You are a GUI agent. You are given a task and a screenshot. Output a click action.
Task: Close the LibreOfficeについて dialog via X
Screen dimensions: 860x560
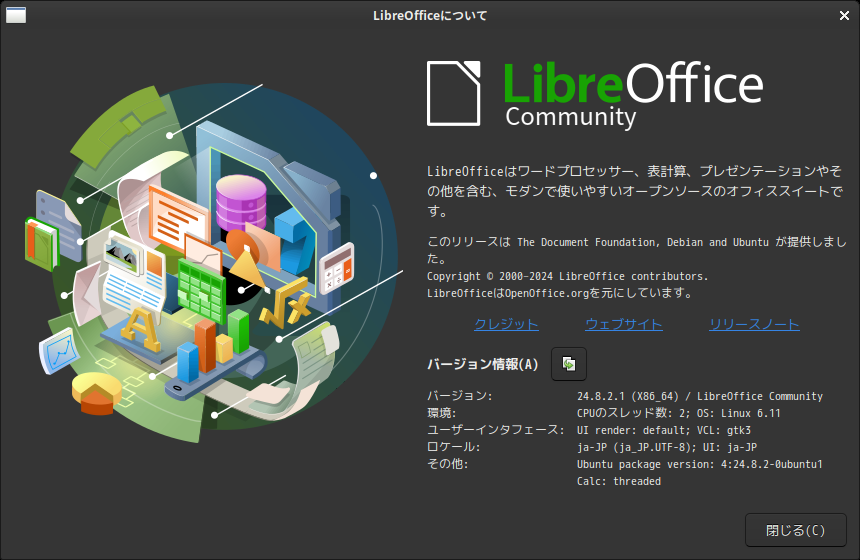point(844,16)
